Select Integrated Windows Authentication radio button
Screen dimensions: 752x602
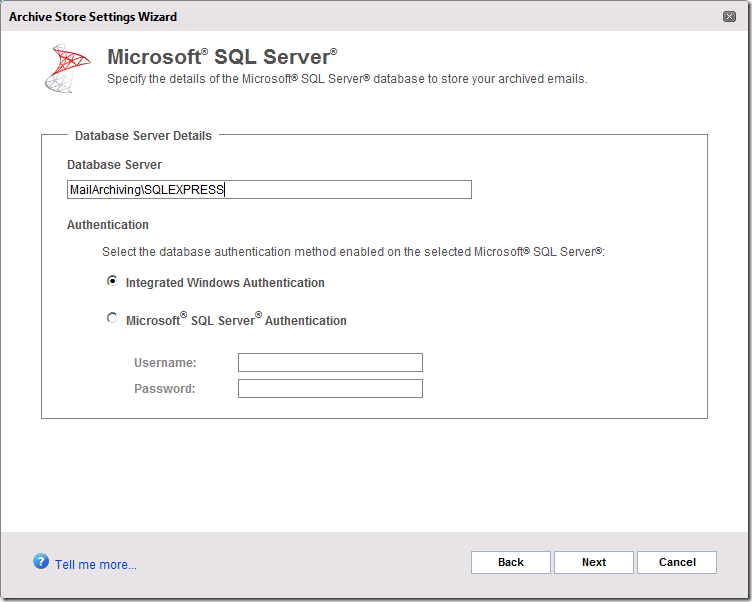pyautogui.click(x=112, y=281)
